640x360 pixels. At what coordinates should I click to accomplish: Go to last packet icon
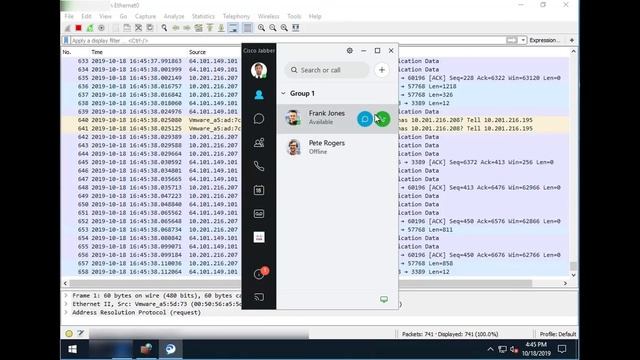pyautogui.click(x=221, y=28)
